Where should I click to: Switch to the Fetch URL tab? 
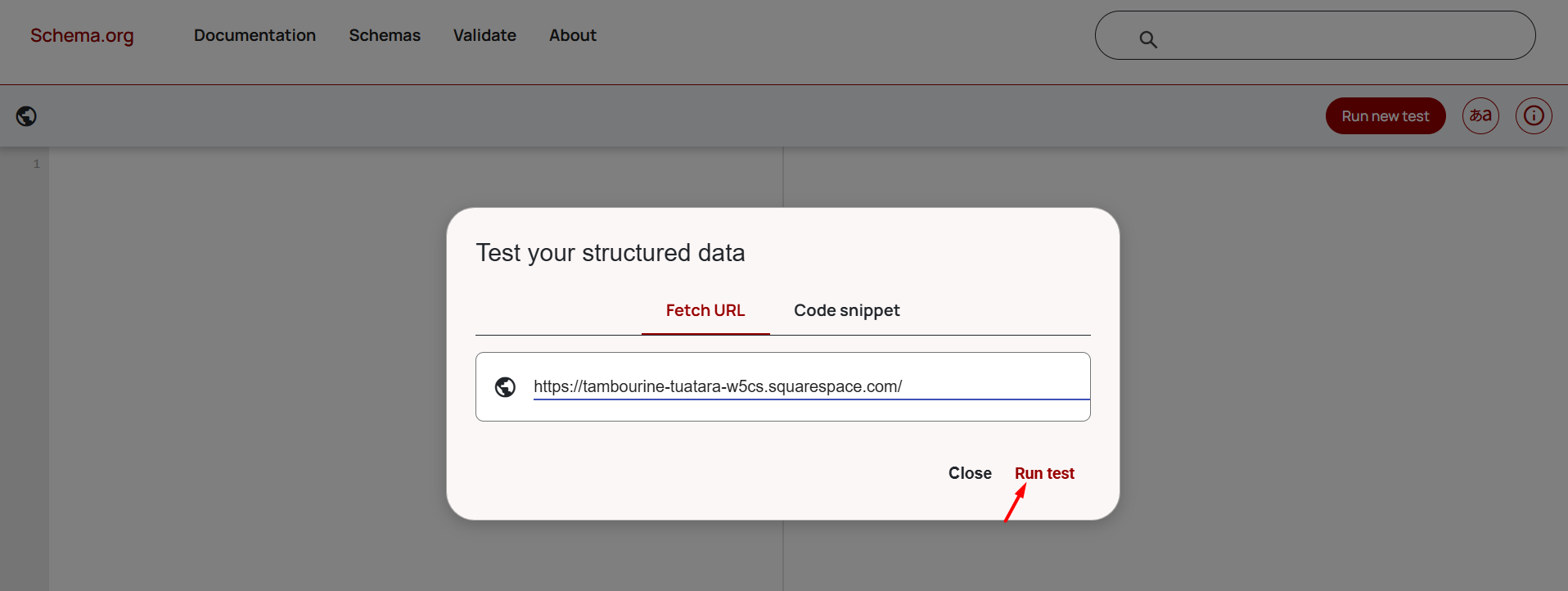705,310
